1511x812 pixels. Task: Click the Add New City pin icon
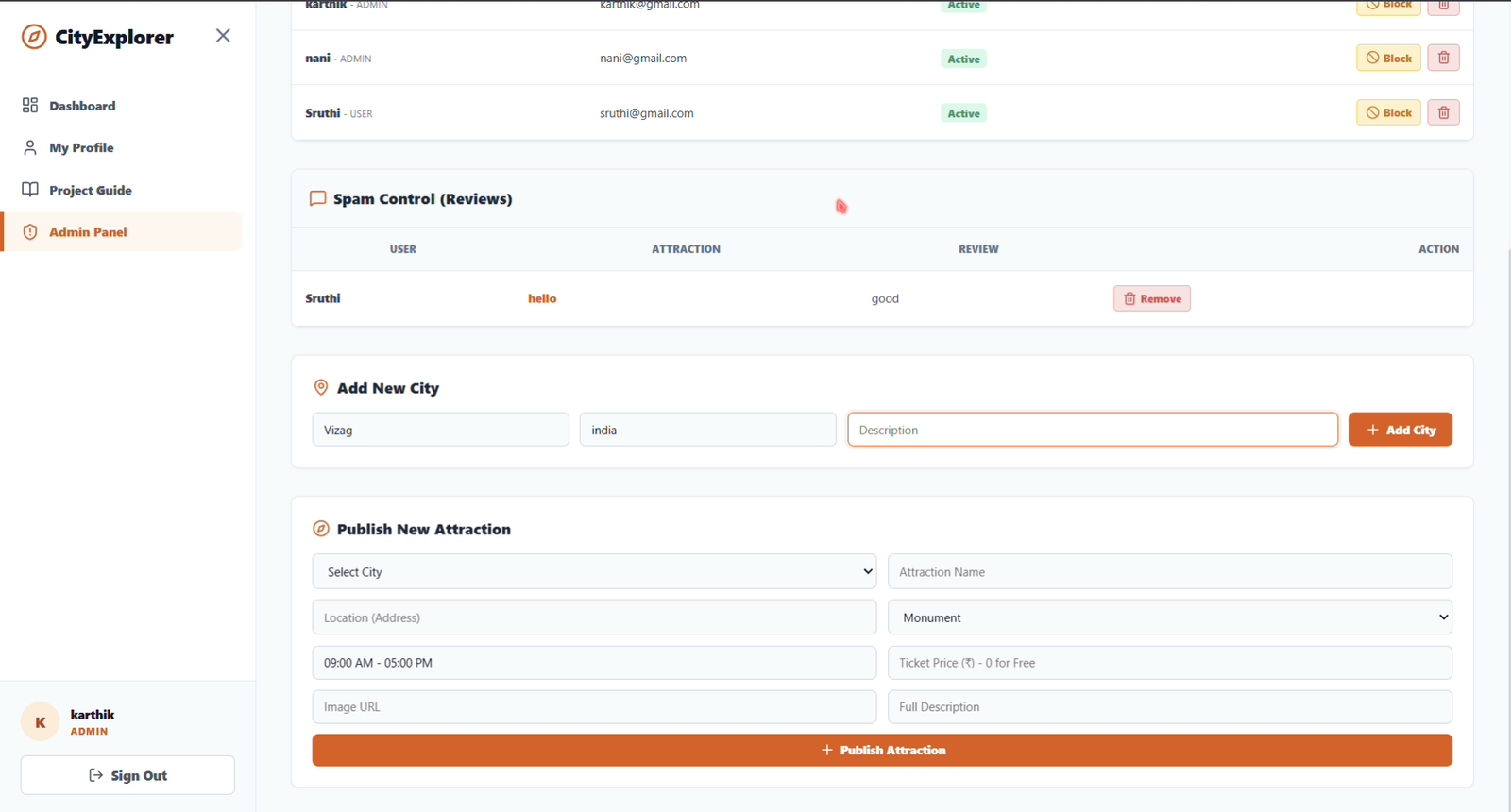[321, 387]
